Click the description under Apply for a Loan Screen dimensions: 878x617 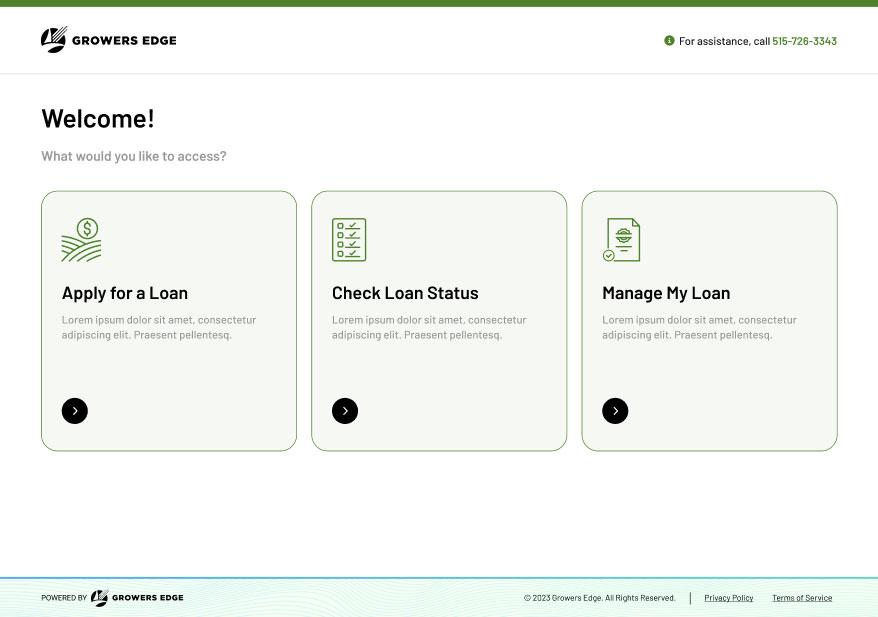[159, 327]
